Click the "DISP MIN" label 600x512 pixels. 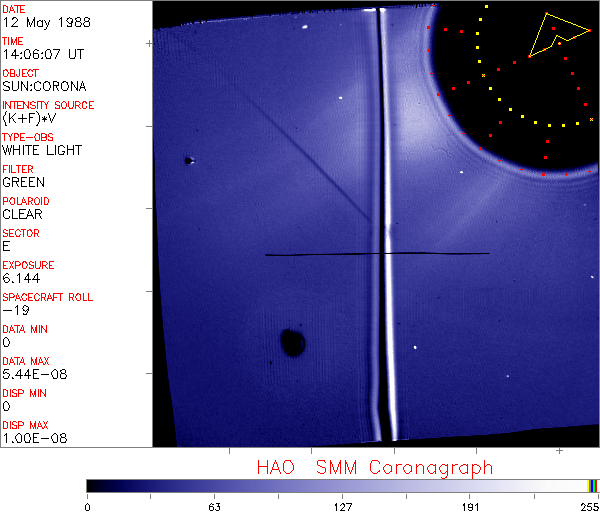point(24,393)
